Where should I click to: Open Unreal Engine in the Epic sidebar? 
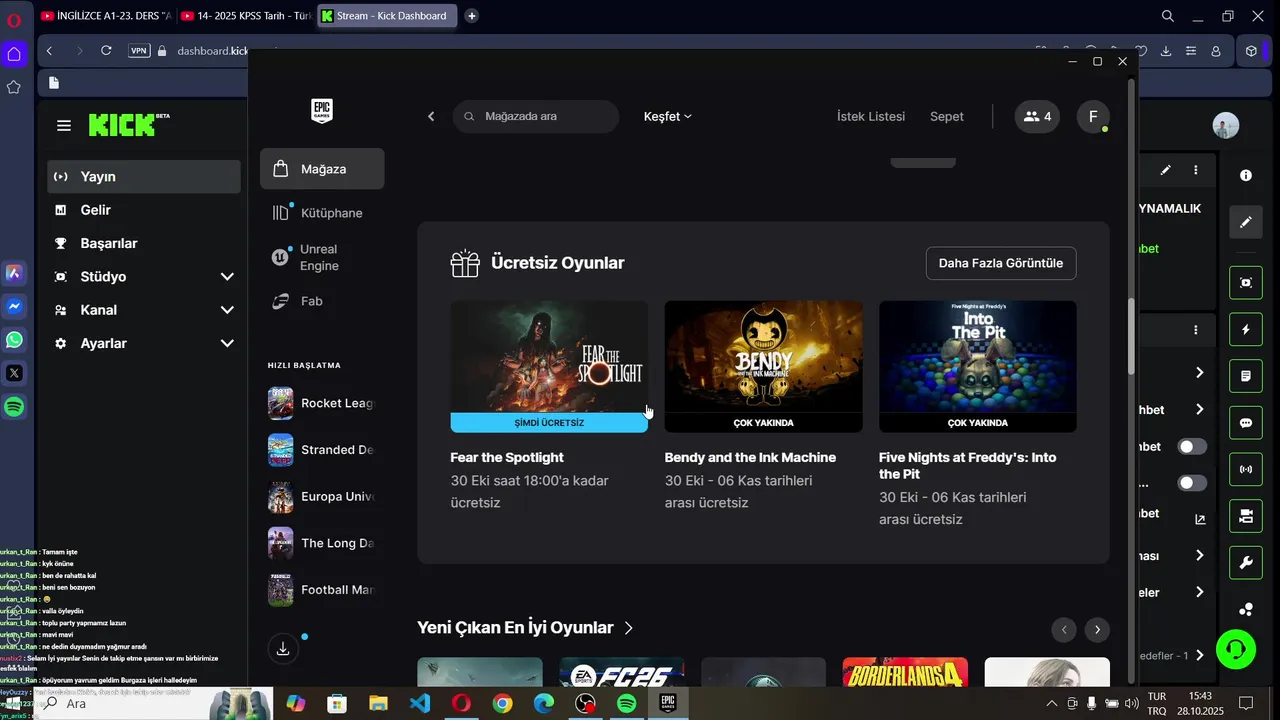tap(322, 257)
